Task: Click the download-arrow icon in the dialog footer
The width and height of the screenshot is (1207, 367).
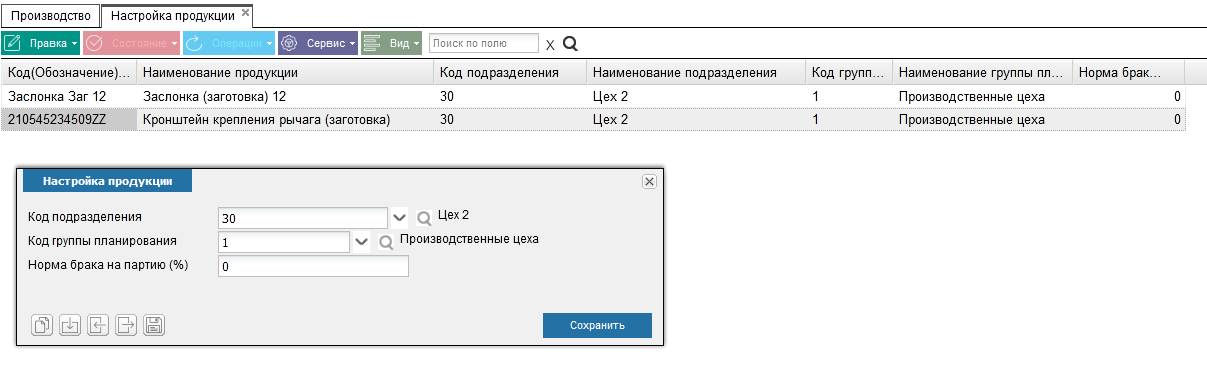Action: [70, 325]
